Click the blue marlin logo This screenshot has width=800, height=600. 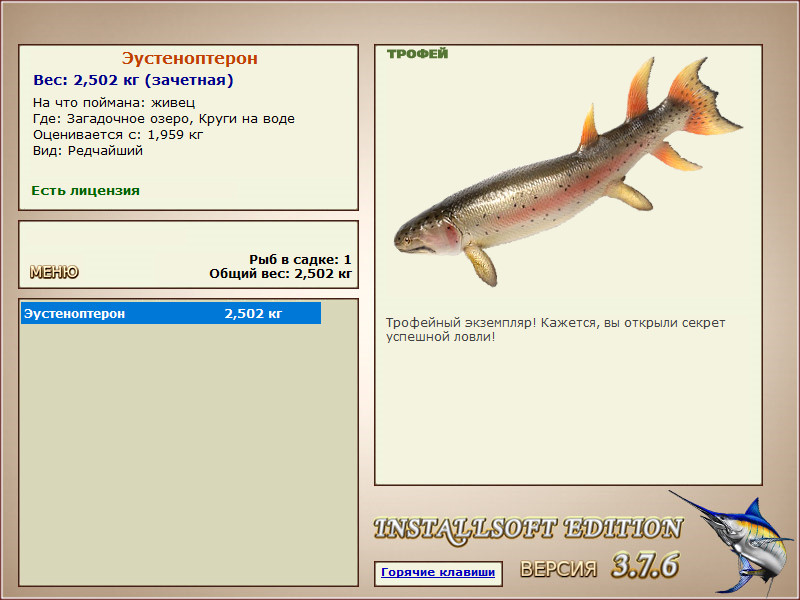click(x=733, y=542)
